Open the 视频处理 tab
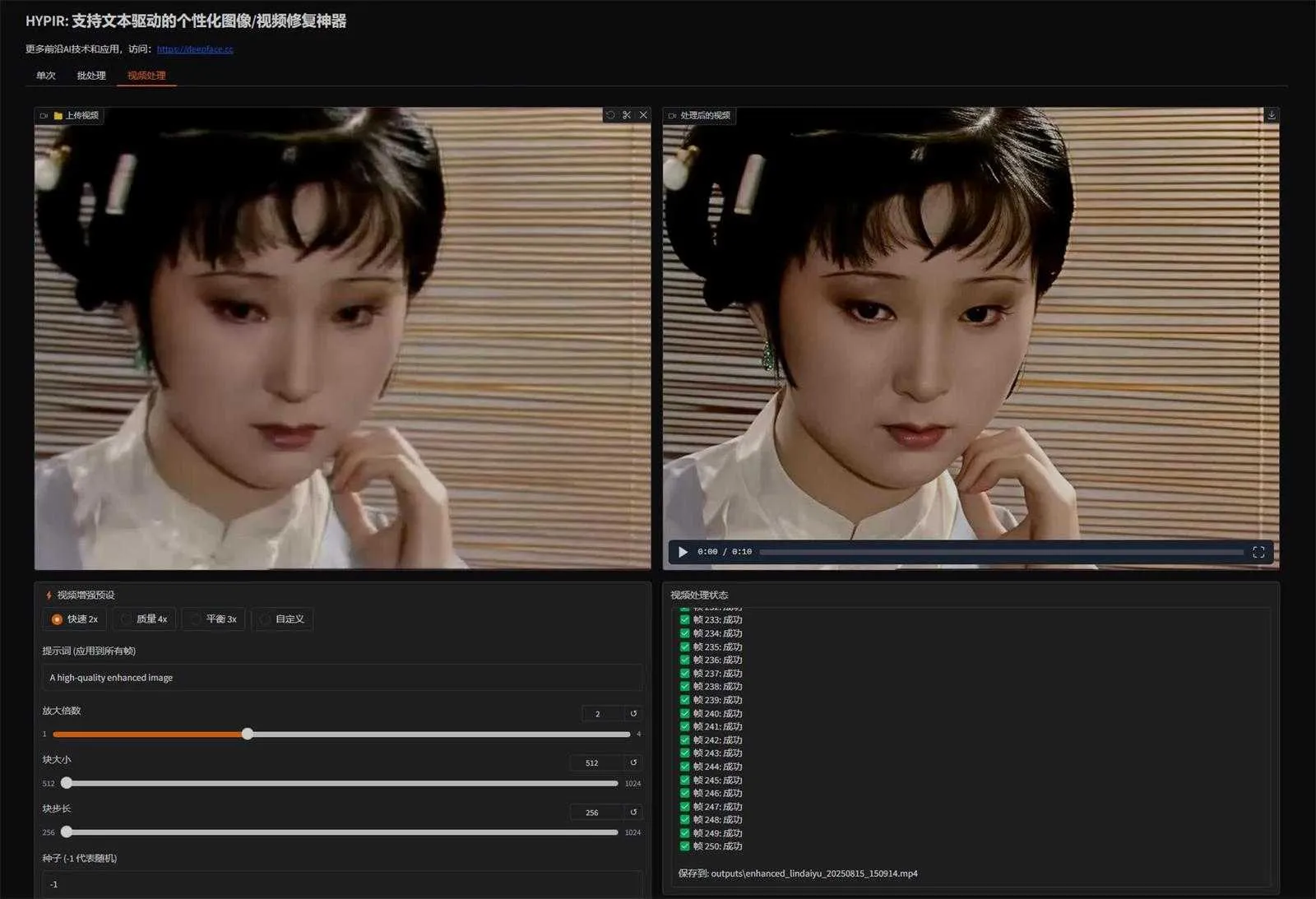1316x899 pixels. tap(146, 76)
